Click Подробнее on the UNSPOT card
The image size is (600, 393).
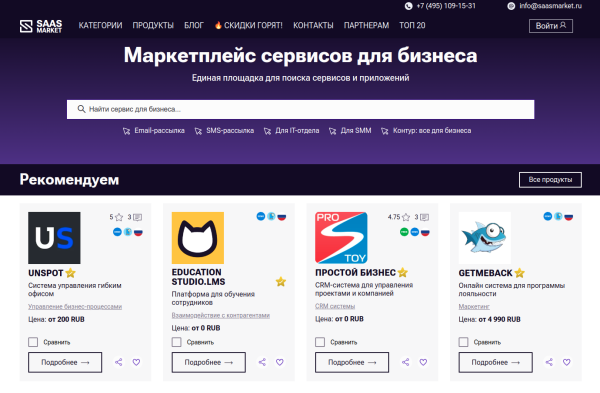coord(65,362)
